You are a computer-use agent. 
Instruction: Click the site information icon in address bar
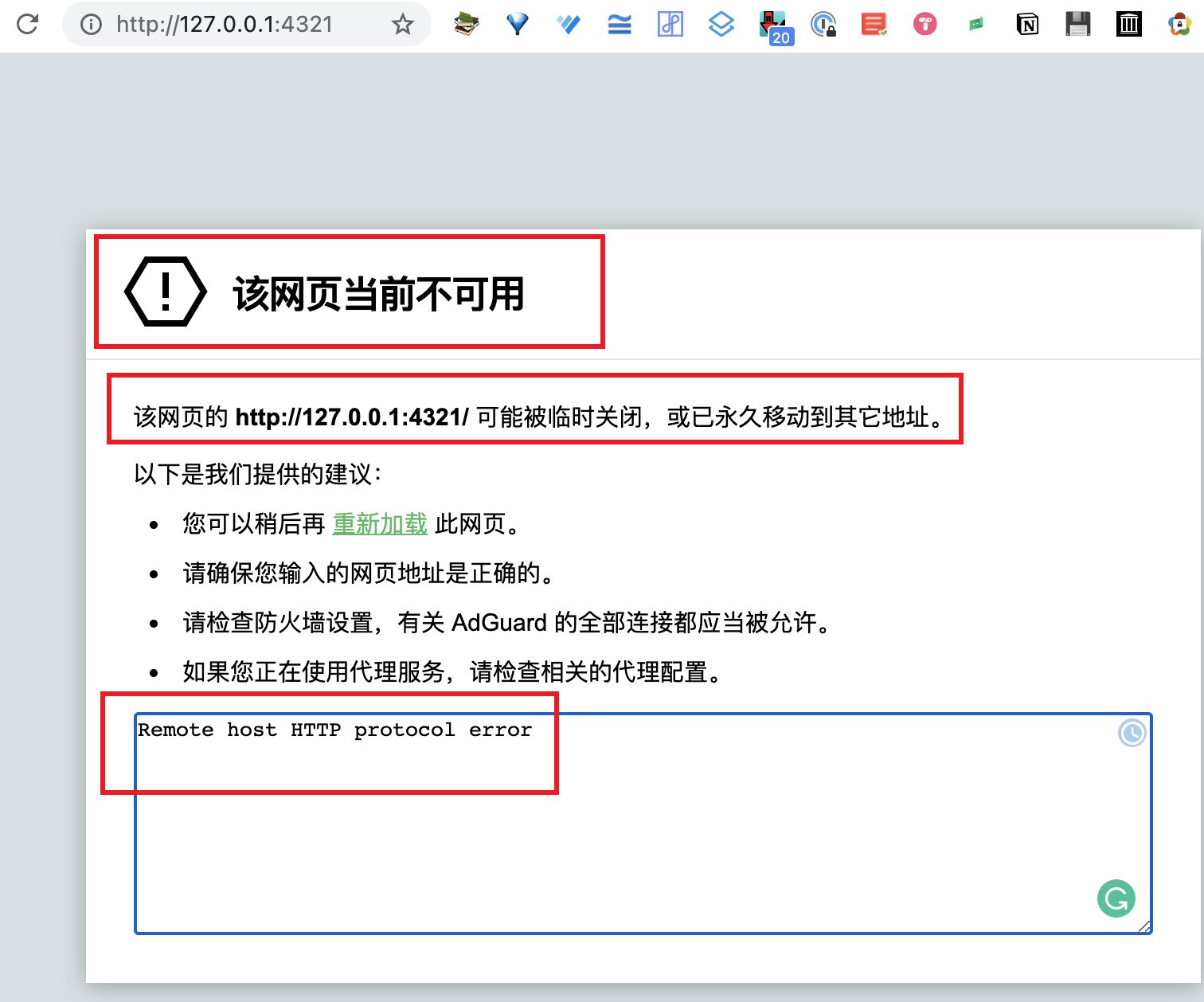[x=92, y=25]
